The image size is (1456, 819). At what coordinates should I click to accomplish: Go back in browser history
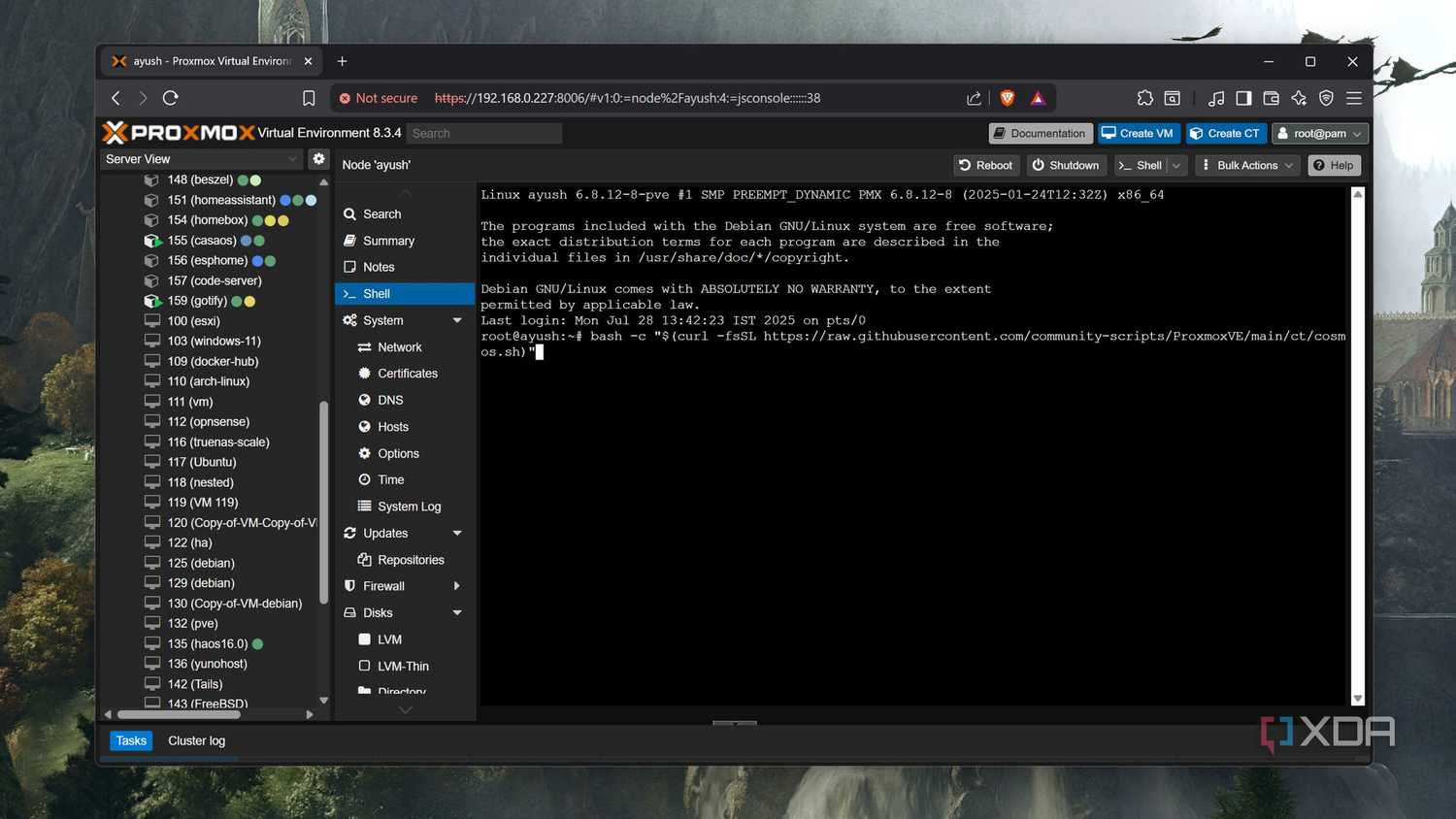coord(116,98)
